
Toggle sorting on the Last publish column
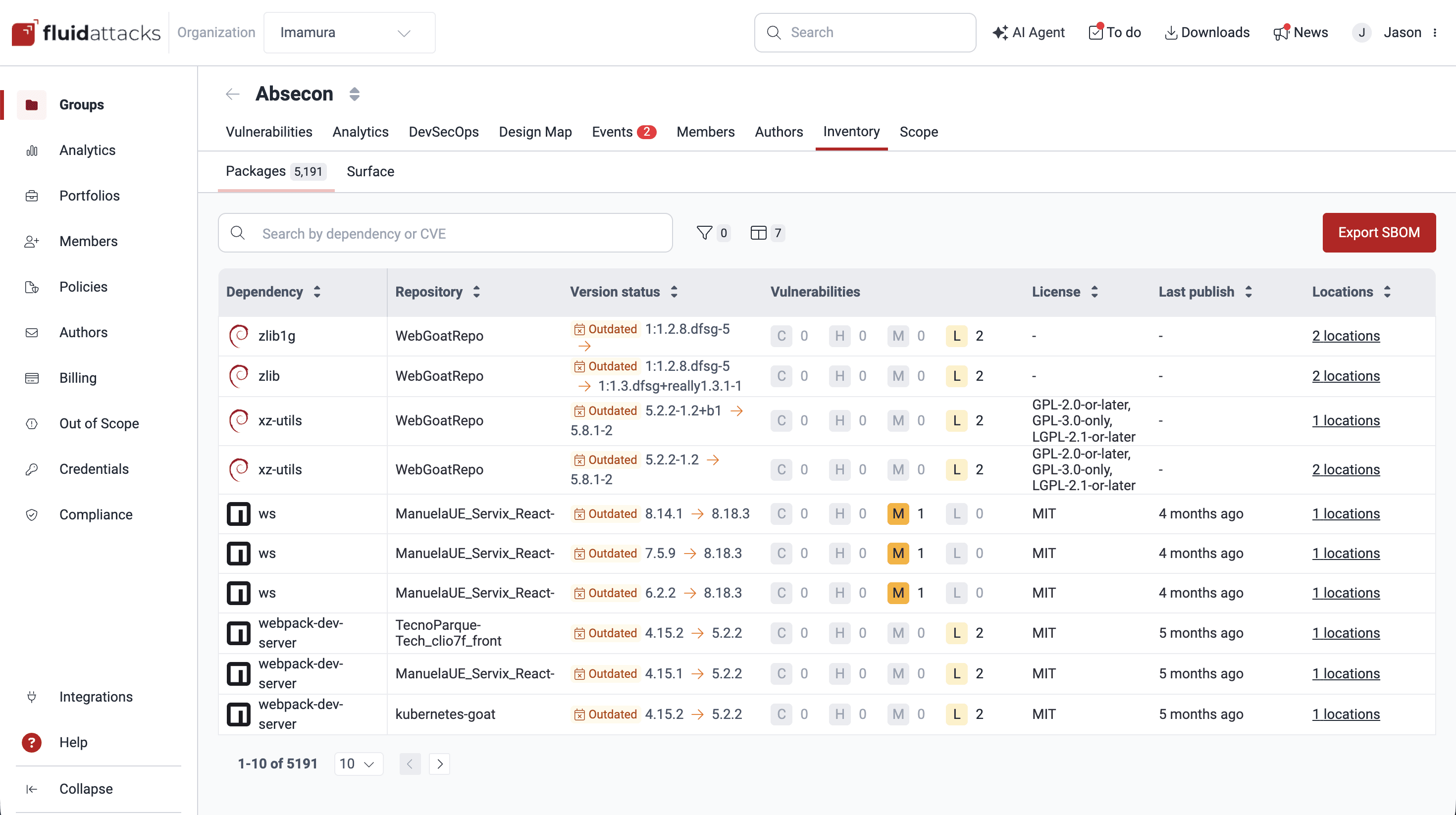(1248, 292)
